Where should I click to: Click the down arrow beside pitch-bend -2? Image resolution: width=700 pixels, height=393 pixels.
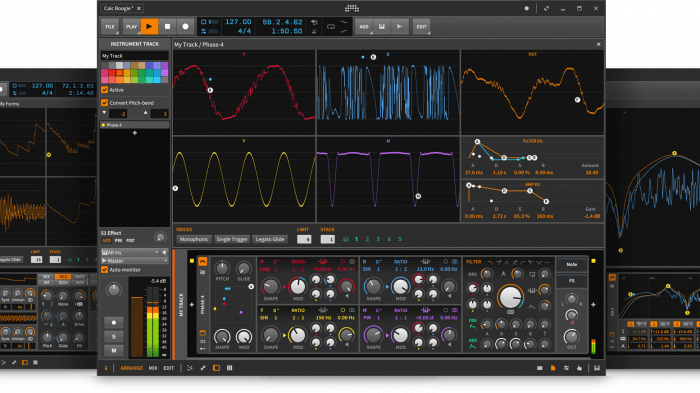(x=104, y=113)
